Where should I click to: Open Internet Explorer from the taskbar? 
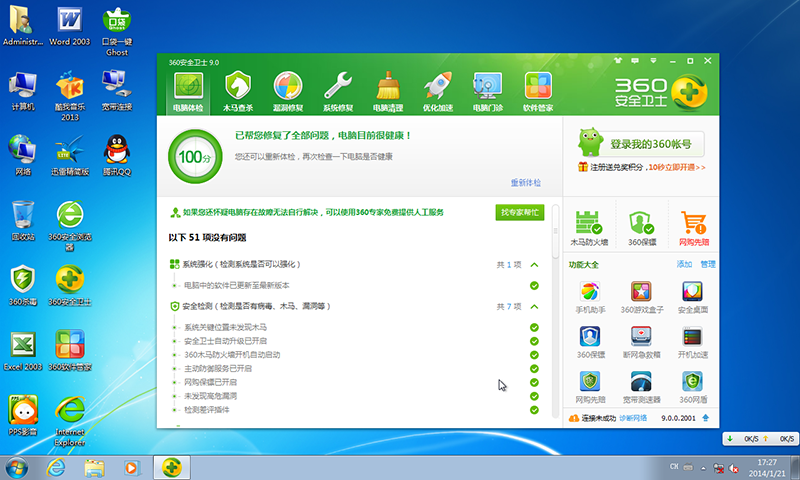pos(55,467)
